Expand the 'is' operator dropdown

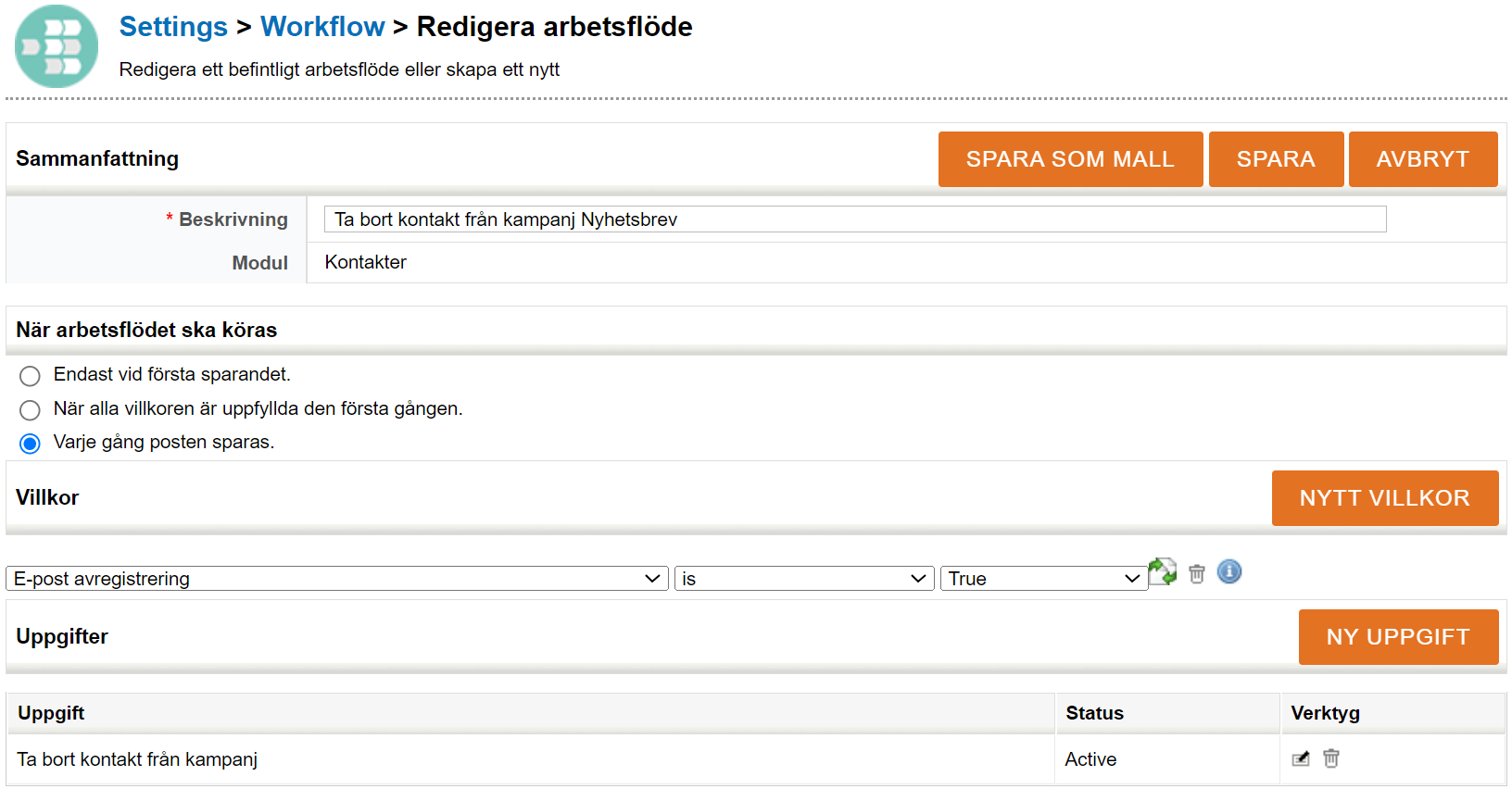803,579
